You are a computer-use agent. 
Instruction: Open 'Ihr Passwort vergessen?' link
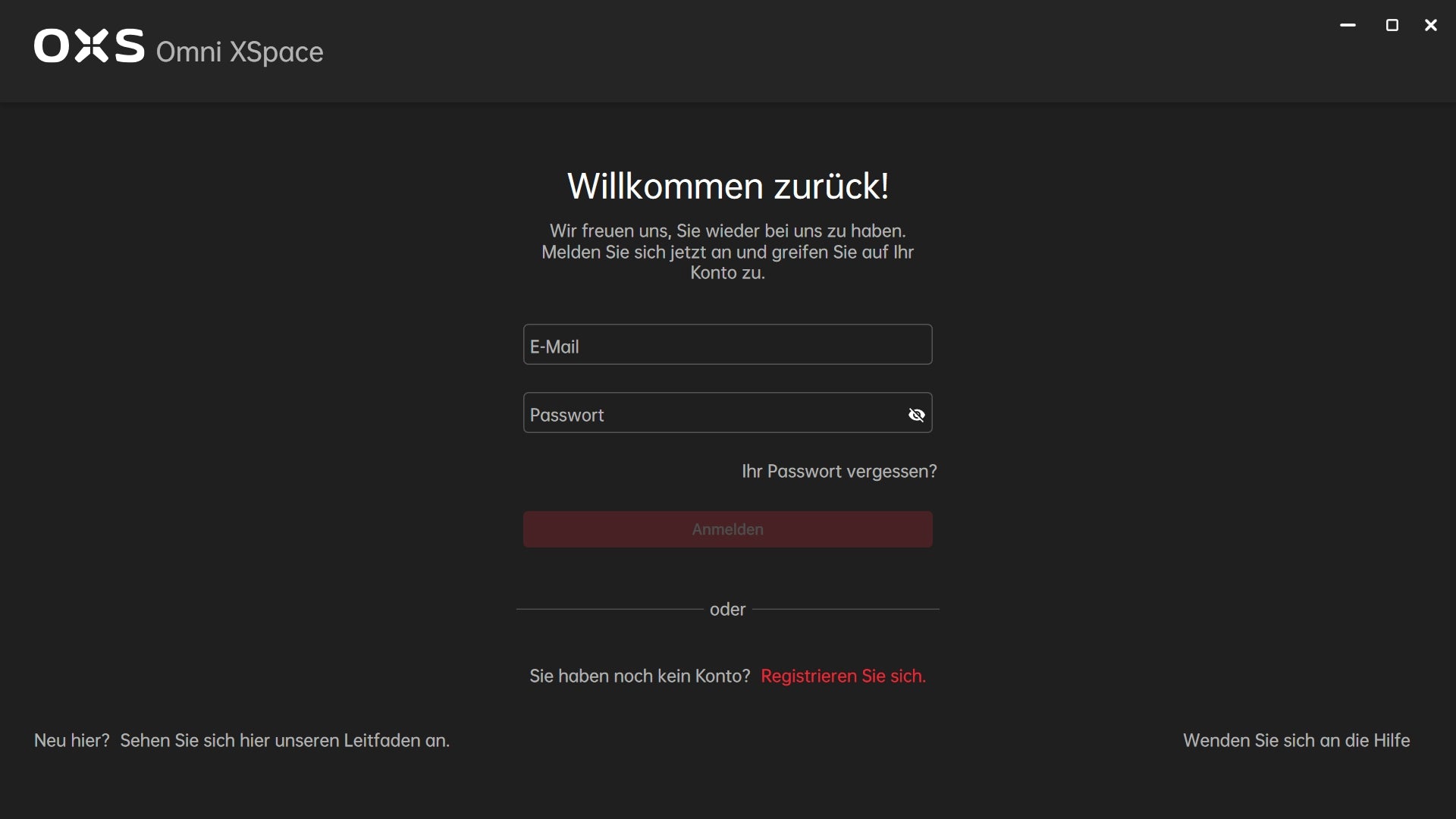click(839, 472)
